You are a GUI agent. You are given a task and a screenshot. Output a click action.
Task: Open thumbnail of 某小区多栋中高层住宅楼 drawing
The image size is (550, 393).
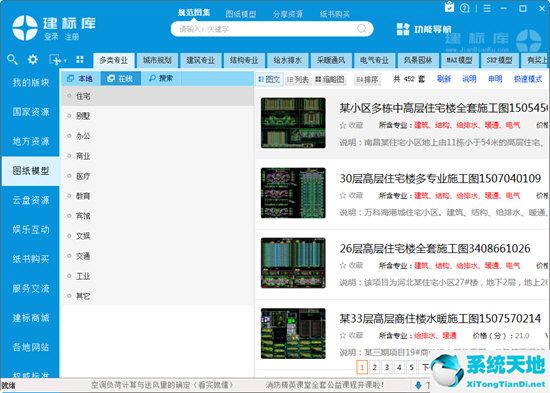coord(293,123)
